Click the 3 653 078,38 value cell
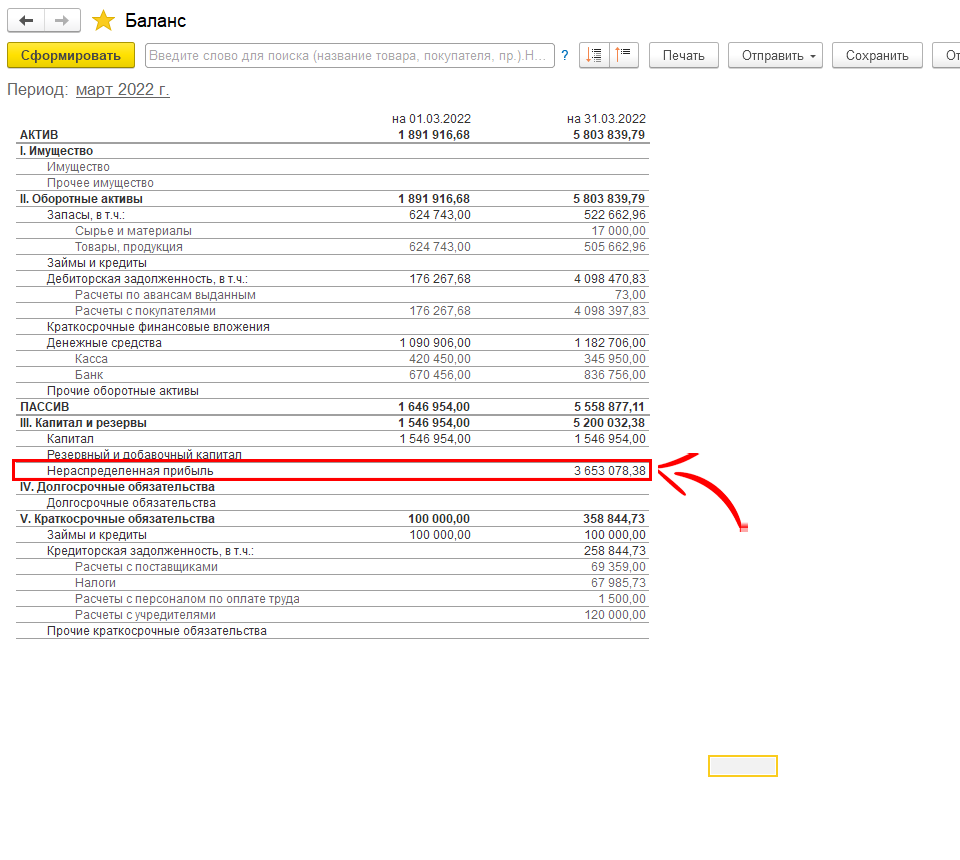The width and height of the screenshot is (960, 860). 609,470
